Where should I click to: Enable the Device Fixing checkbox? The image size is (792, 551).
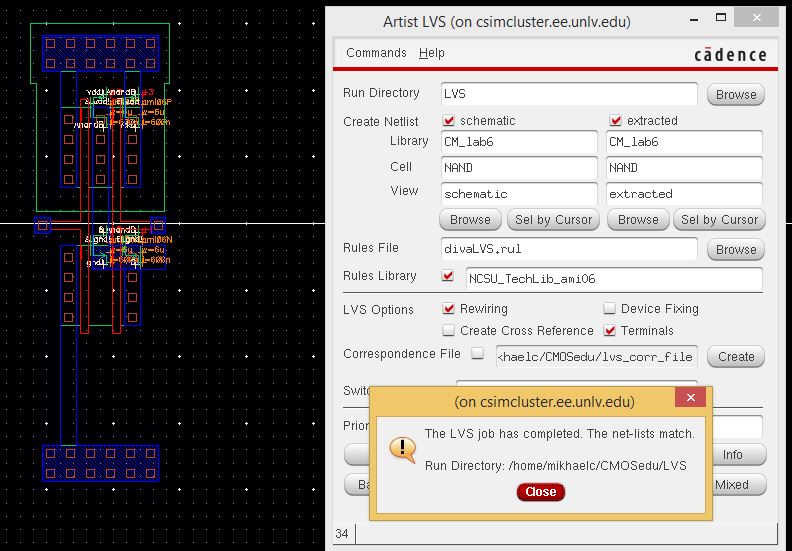point(610,309)
